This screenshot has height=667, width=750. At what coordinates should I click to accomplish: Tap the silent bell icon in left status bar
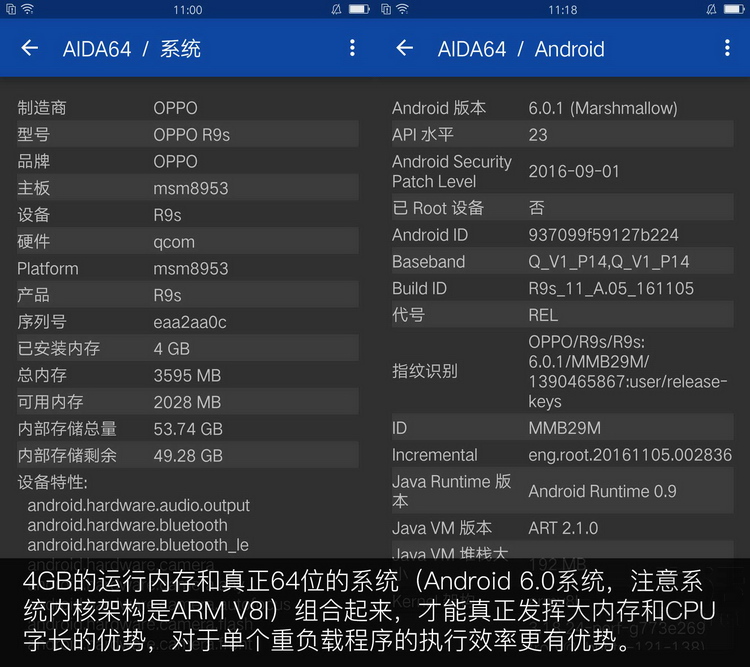336,9
